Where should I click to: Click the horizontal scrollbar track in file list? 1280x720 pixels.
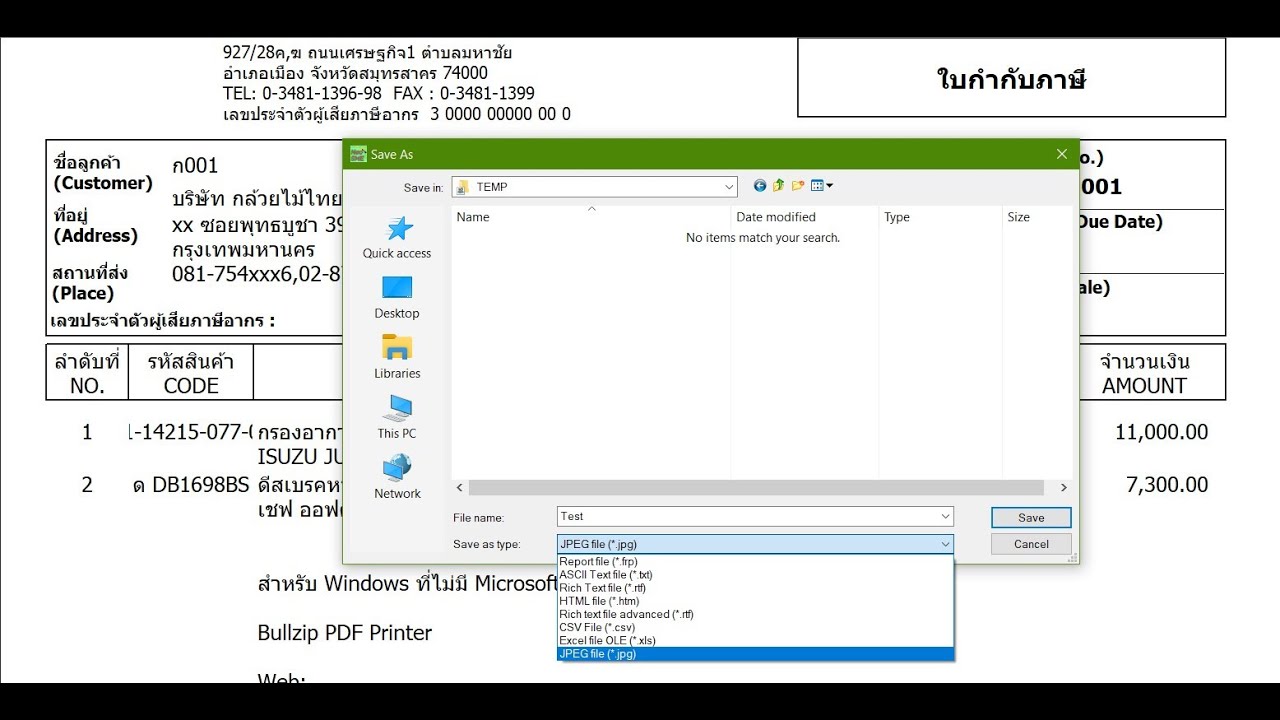coord(757,488)
